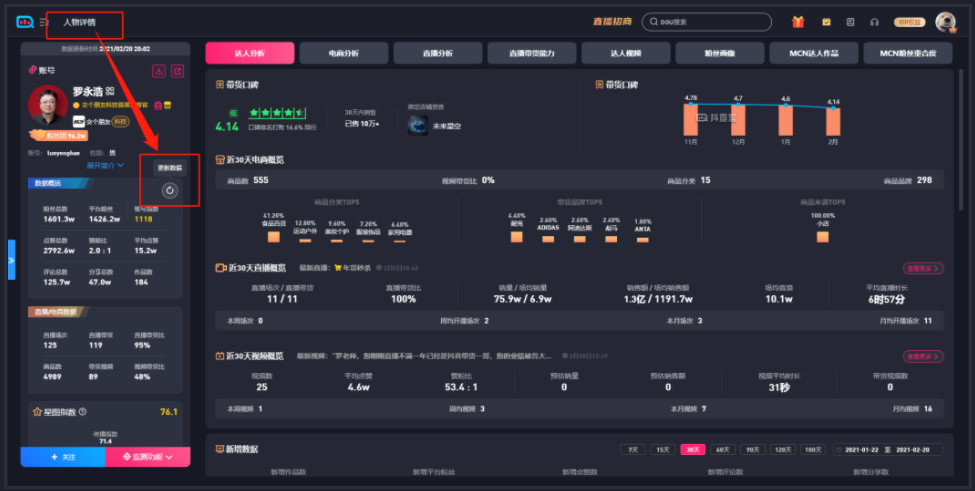Open the share/export icon in account panel
Viewport: 975px width, 491px height.
(x=177, y=71)
